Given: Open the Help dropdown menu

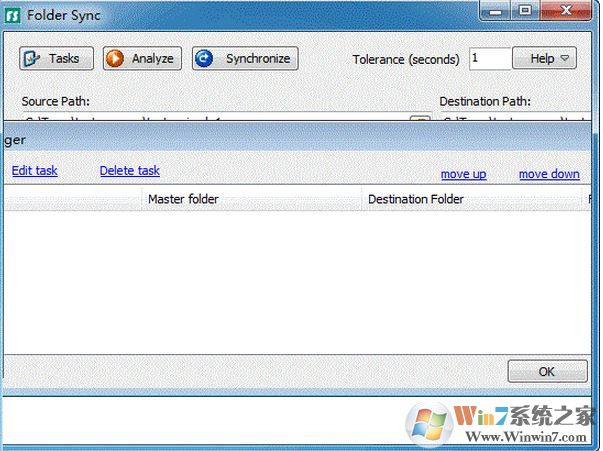Looking at the screenshot, I should [545, 58].
